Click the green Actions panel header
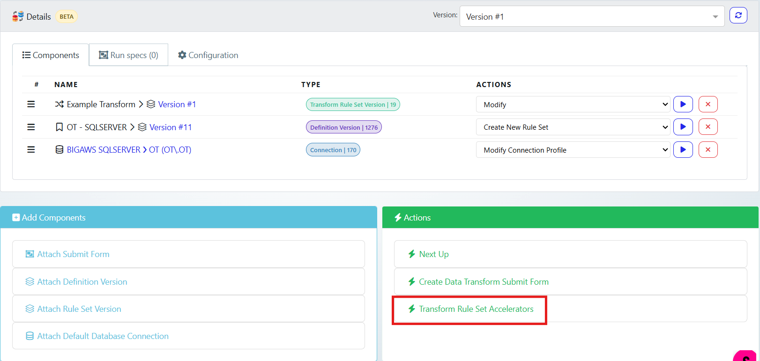The image size is (760, 361). click(x=570, y=218)
